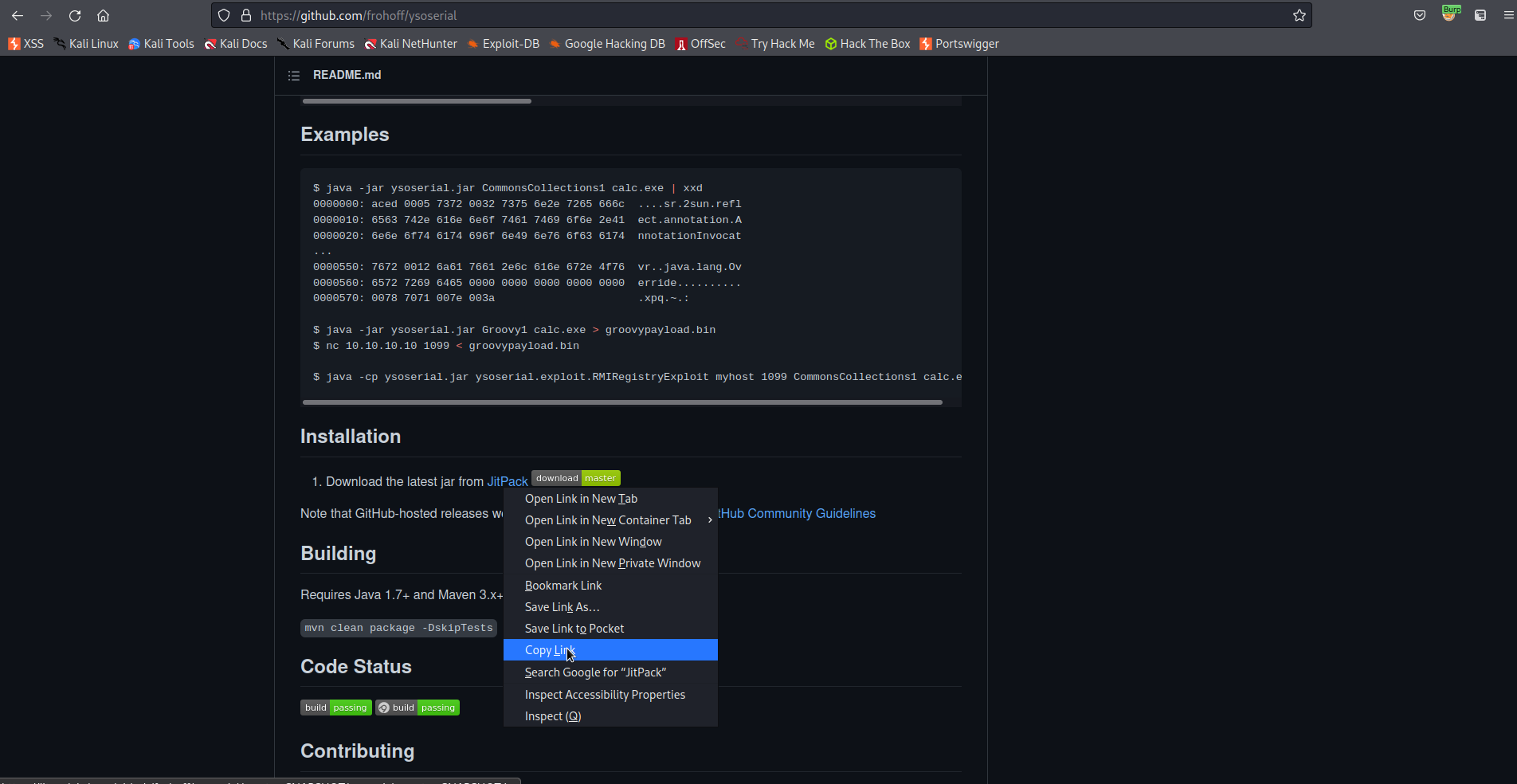Open the Portswigger bookmark

pos(959,44)
